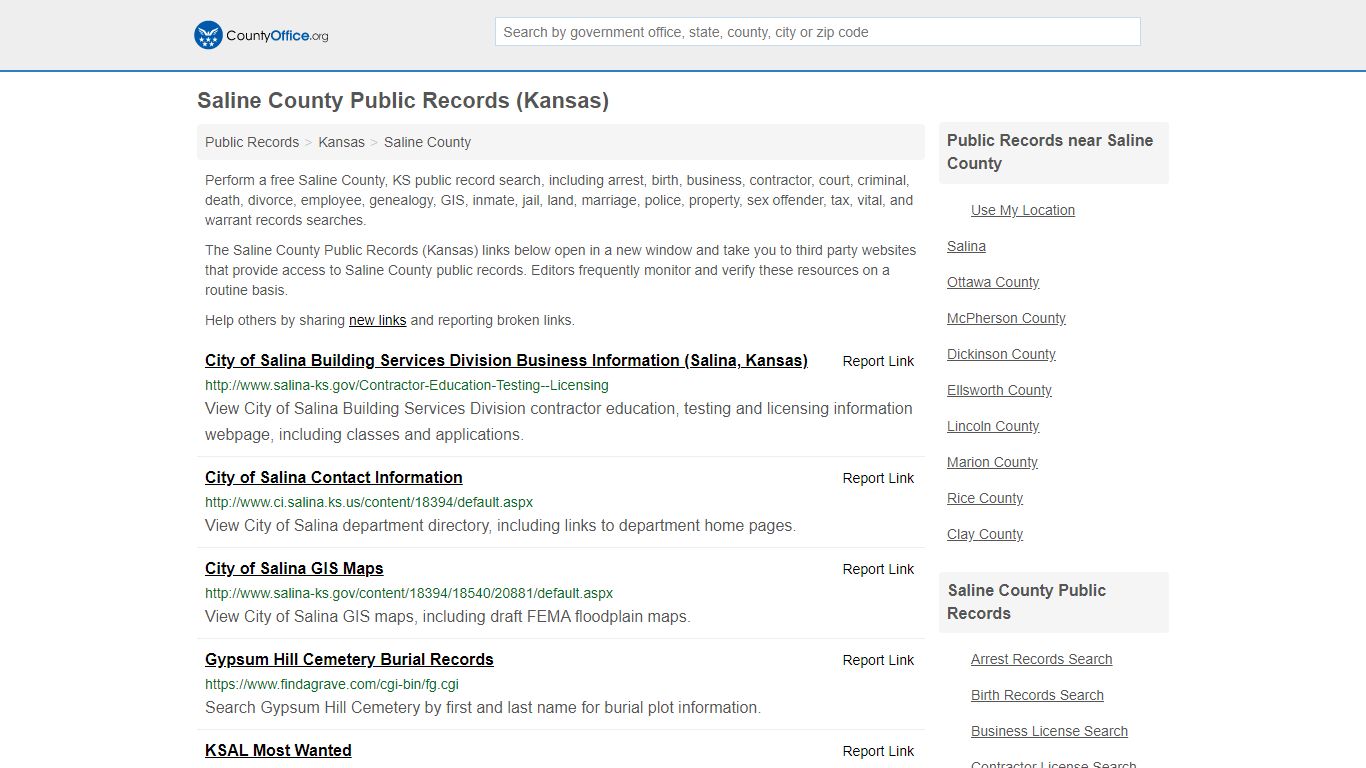
Task: Report link for City of Salina Contact Information
Action: 878,478
